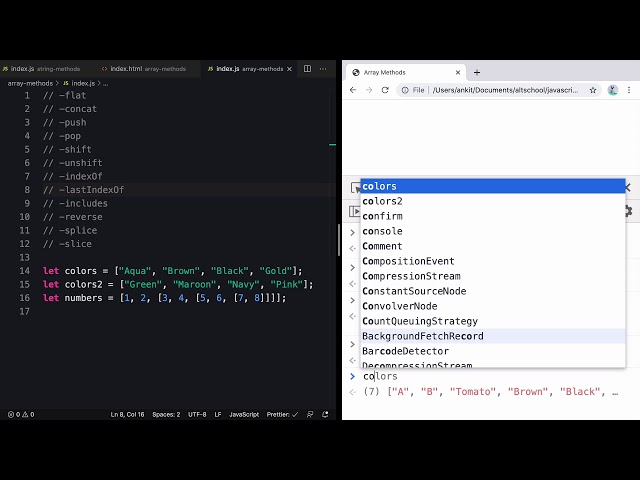640x480 pixels.
Task: Open DevTools settings gear icon
Action: coord(629,211)
